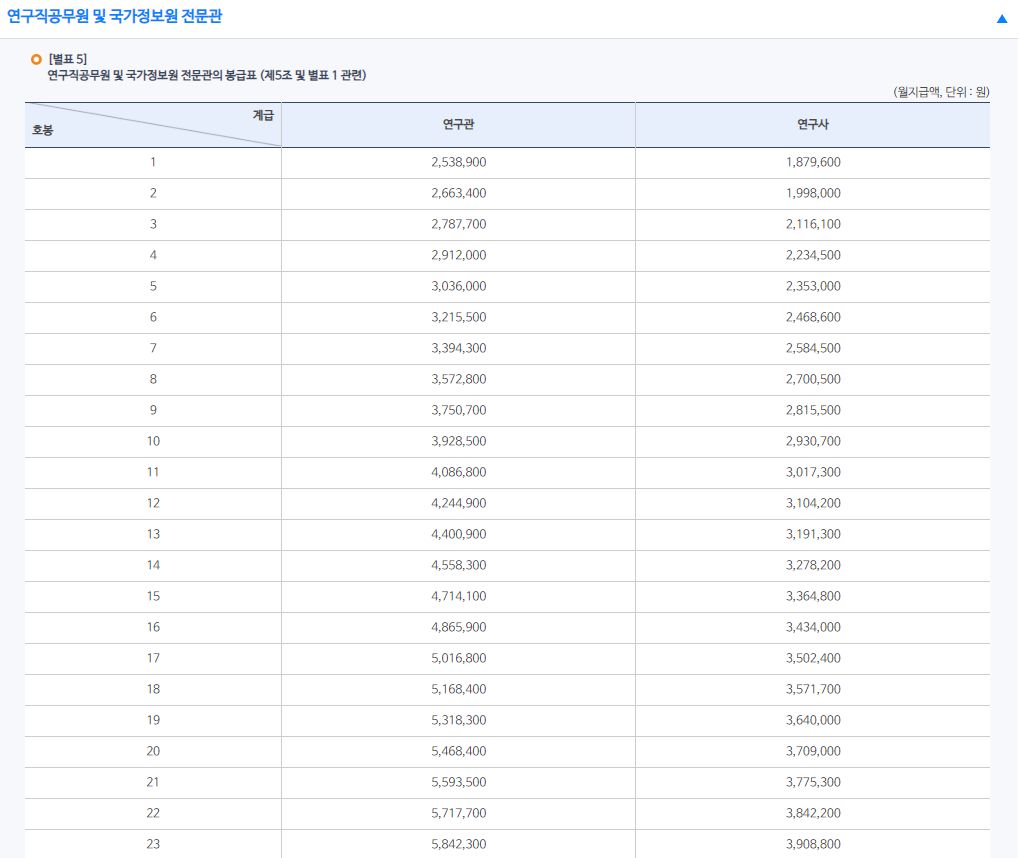Select the value 2,663,400
1020x858 pixels.
(x=459, y=193)
